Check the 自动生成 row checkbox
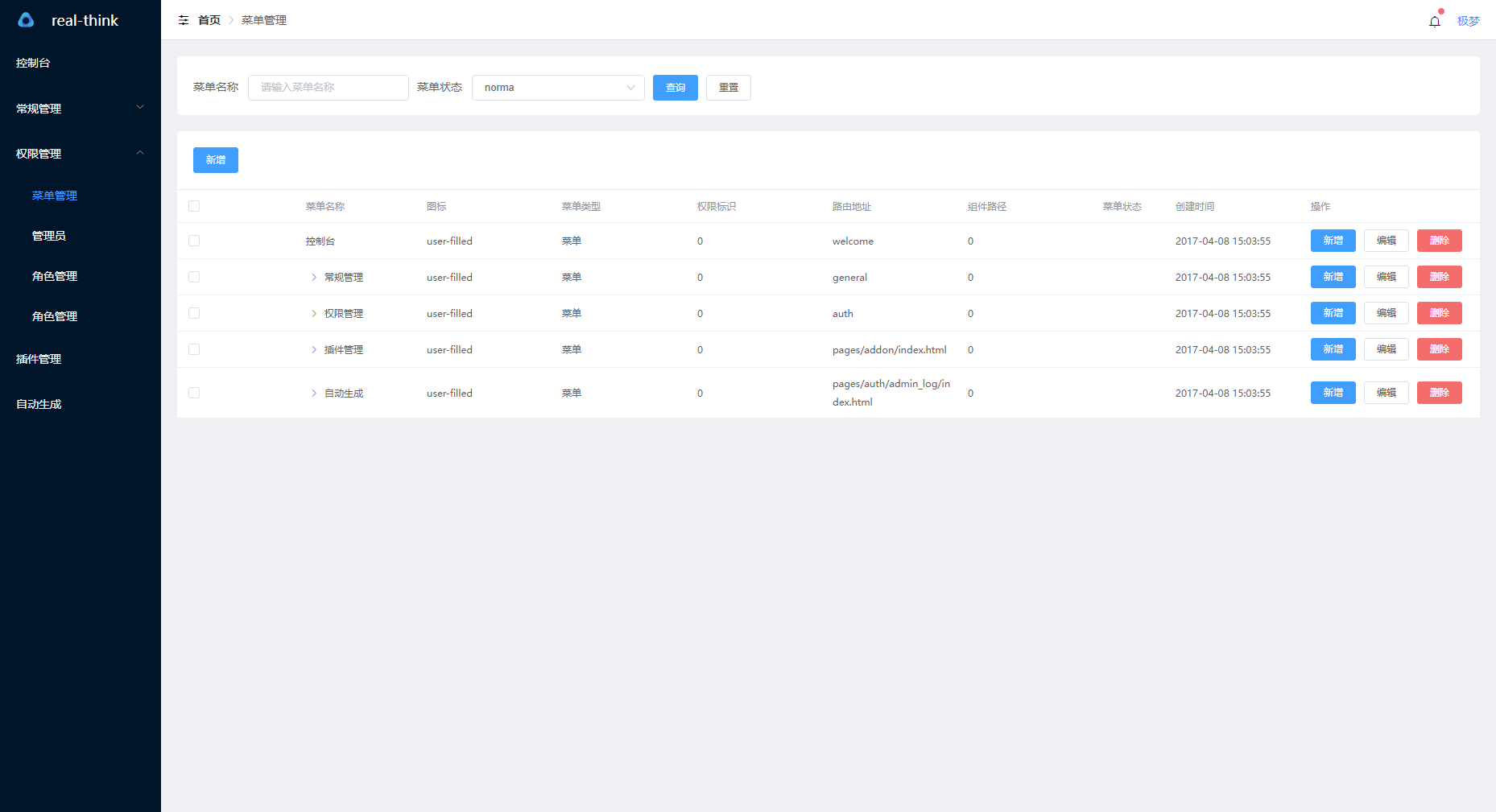Screen dimensions: 1496x812 pyautogui.click(x=194, y=393)
